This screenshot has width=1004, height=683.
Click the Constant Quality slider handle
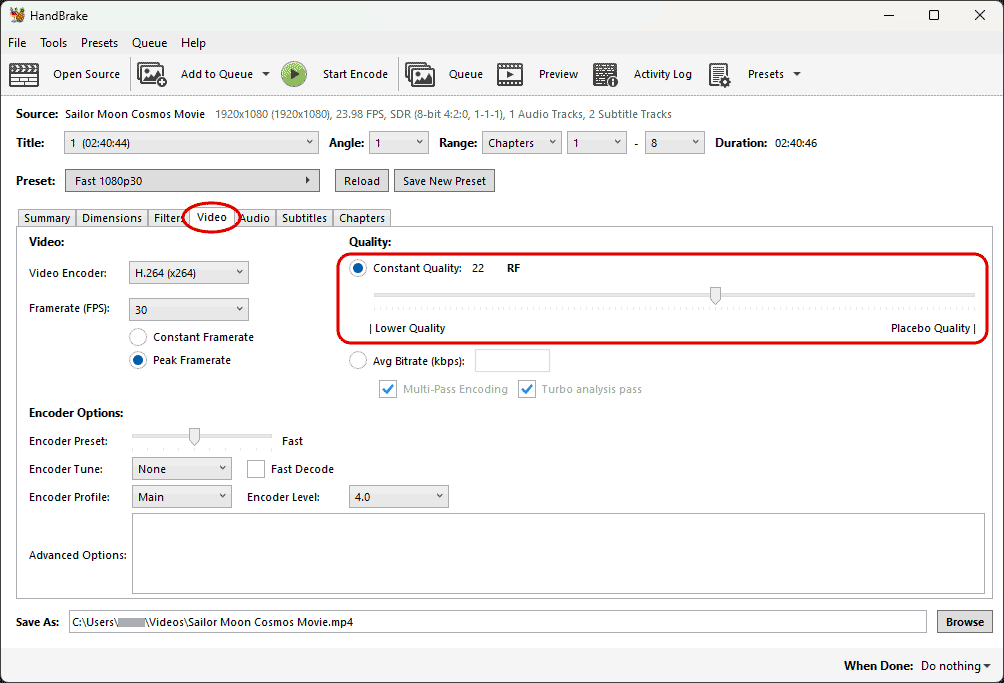(x=715, y=295)
